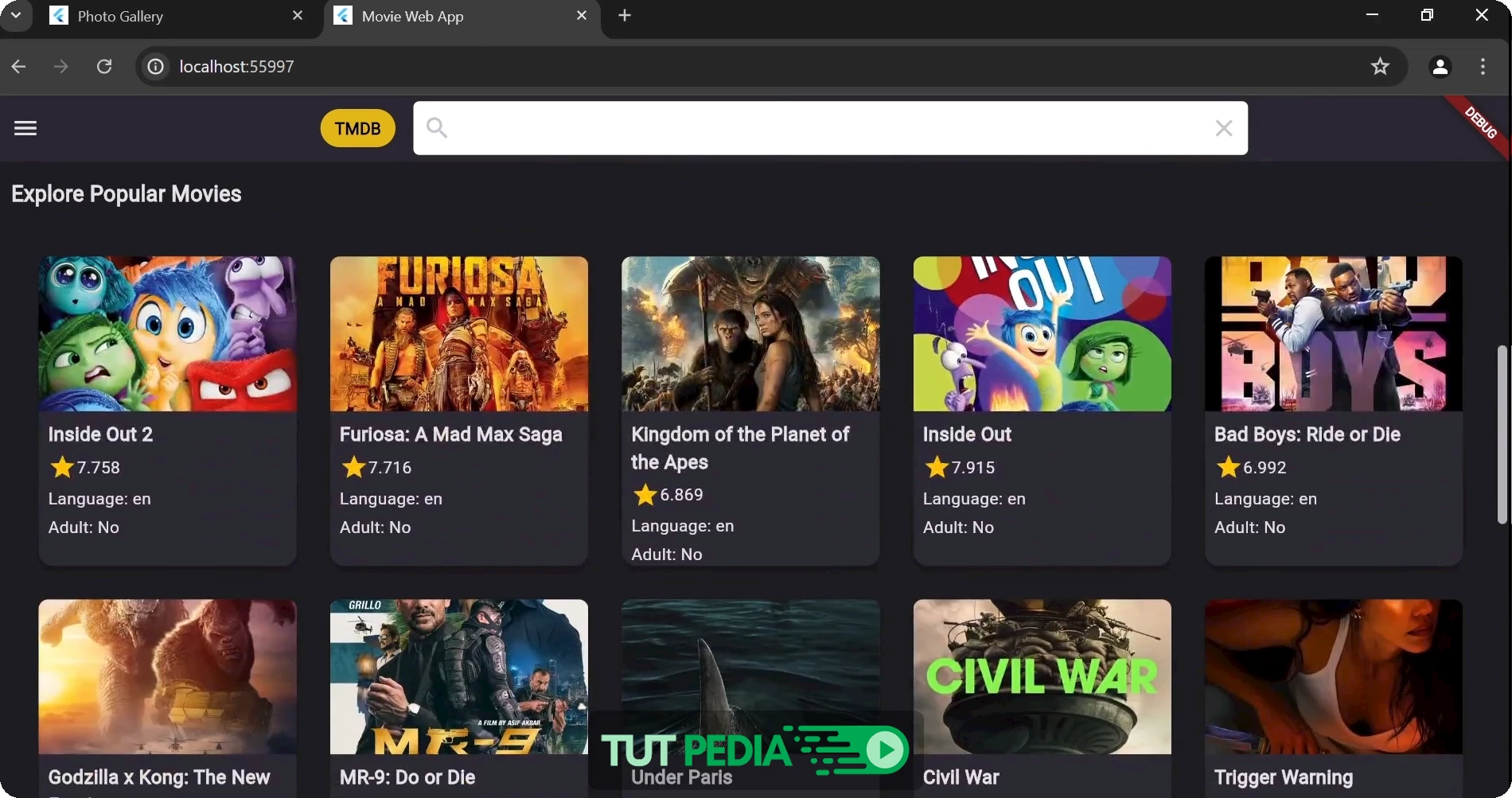Click the star icon beside rating 7.915
The width and height of the screenshot is (1512, 798).
coord(937,467)
